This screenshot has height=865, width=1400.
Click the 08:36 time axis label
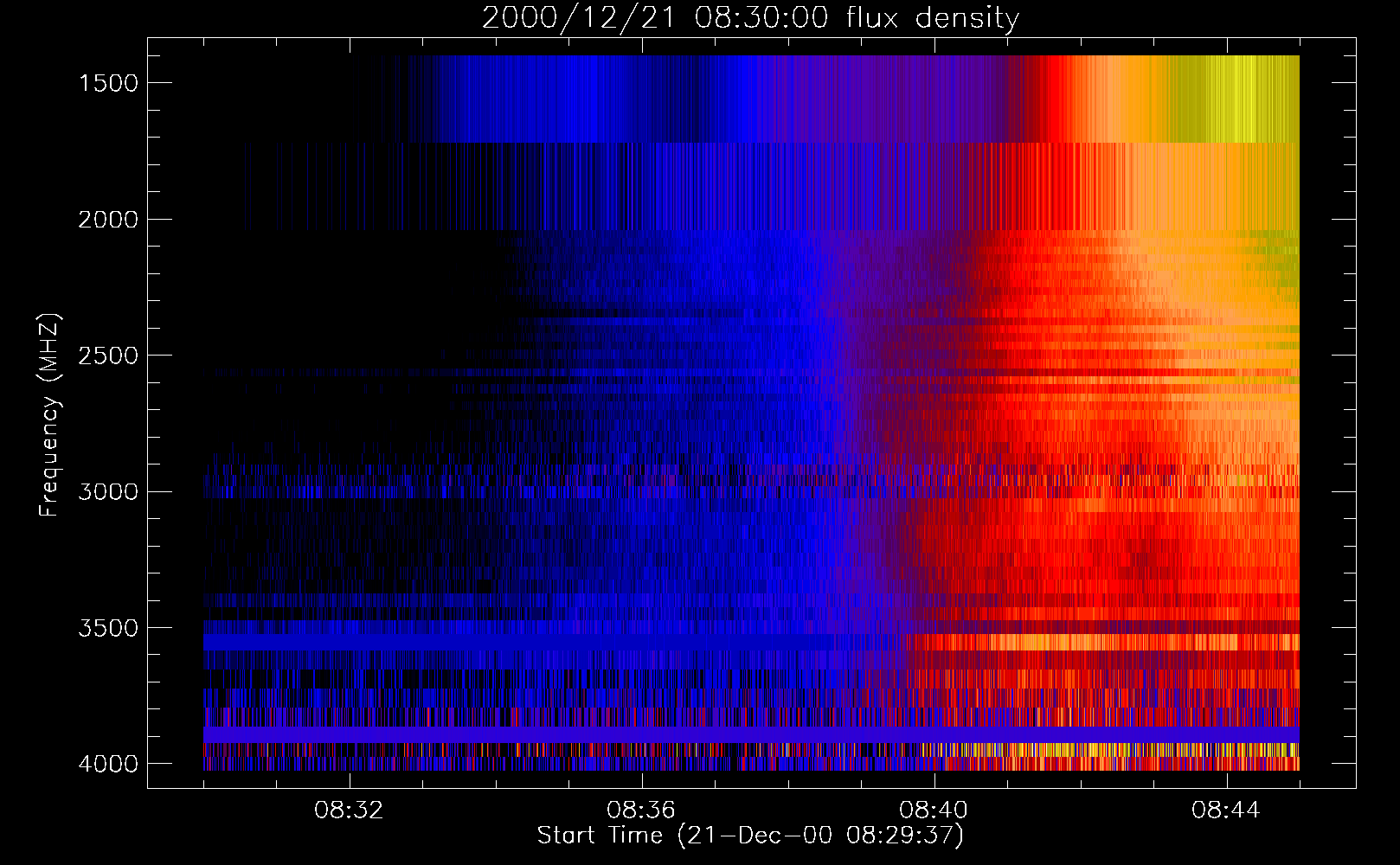(641, 811)
